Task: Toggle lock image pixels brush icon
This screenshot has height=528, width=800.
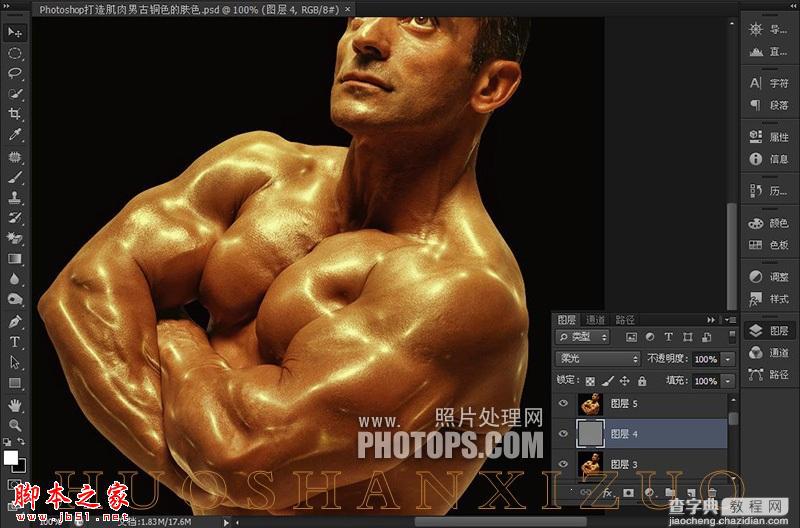Action: 607,381
